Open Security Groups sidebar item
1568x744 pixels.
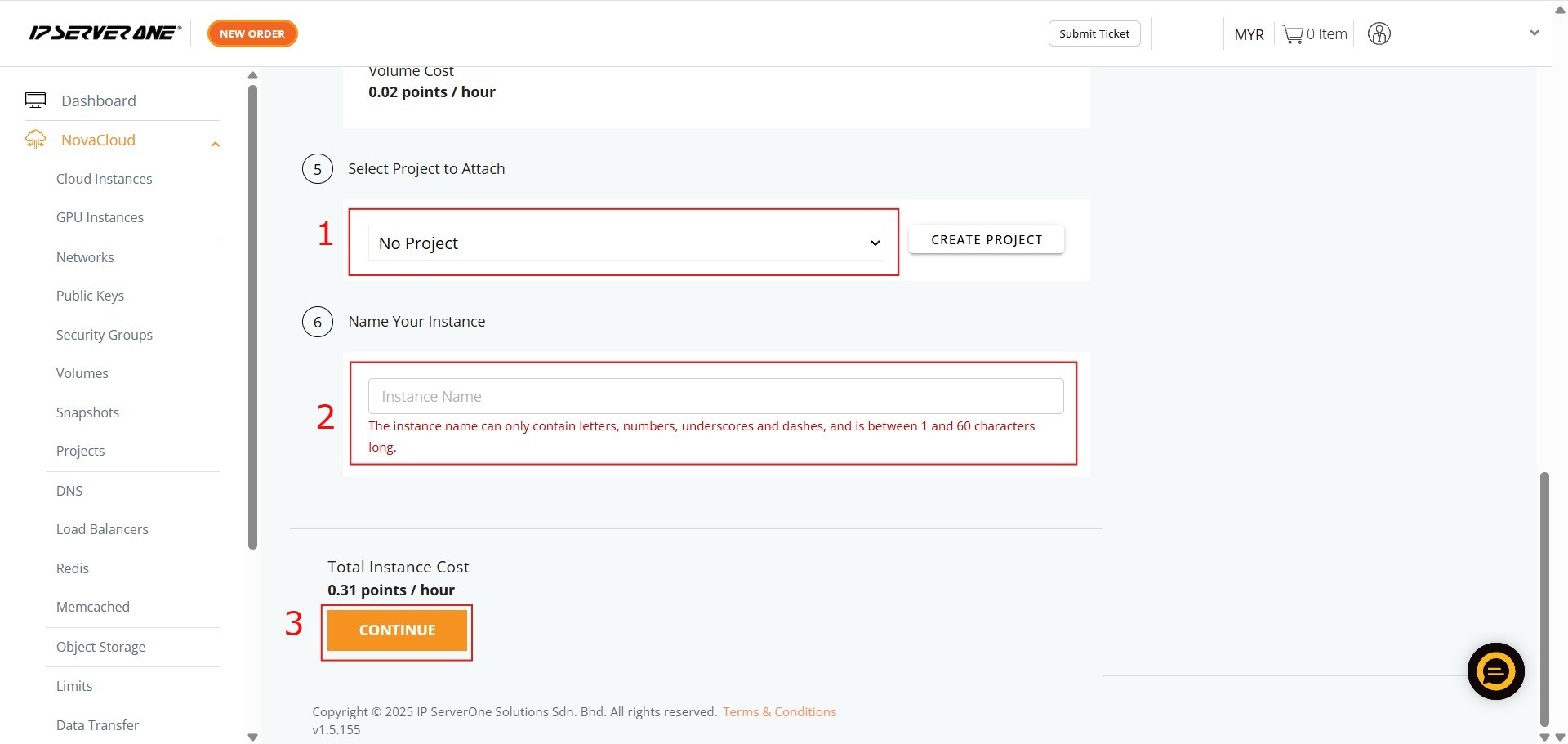point(104,335)
